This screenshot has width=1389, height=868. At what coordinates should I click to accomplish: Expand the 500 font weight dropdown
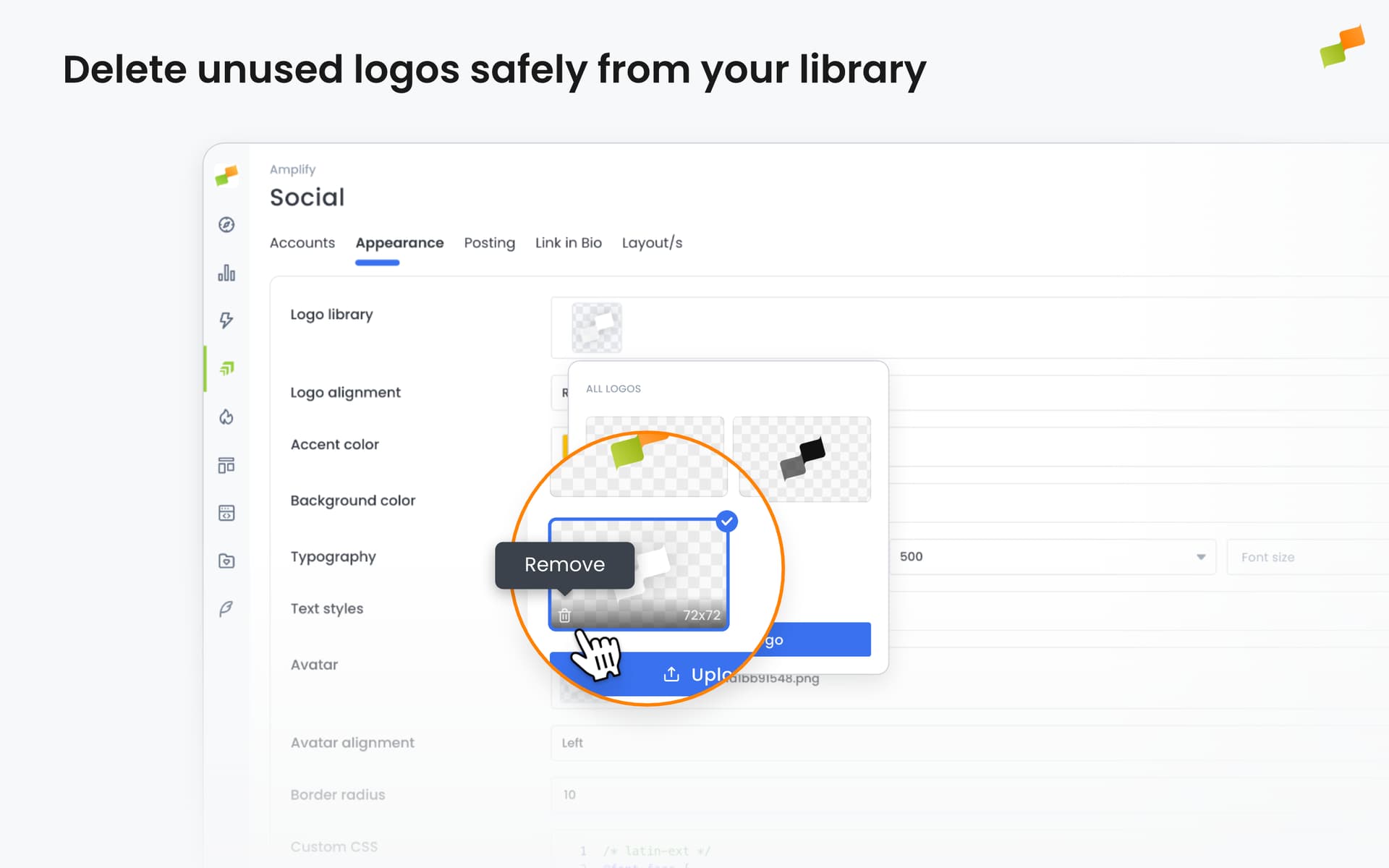(1053, 557)
